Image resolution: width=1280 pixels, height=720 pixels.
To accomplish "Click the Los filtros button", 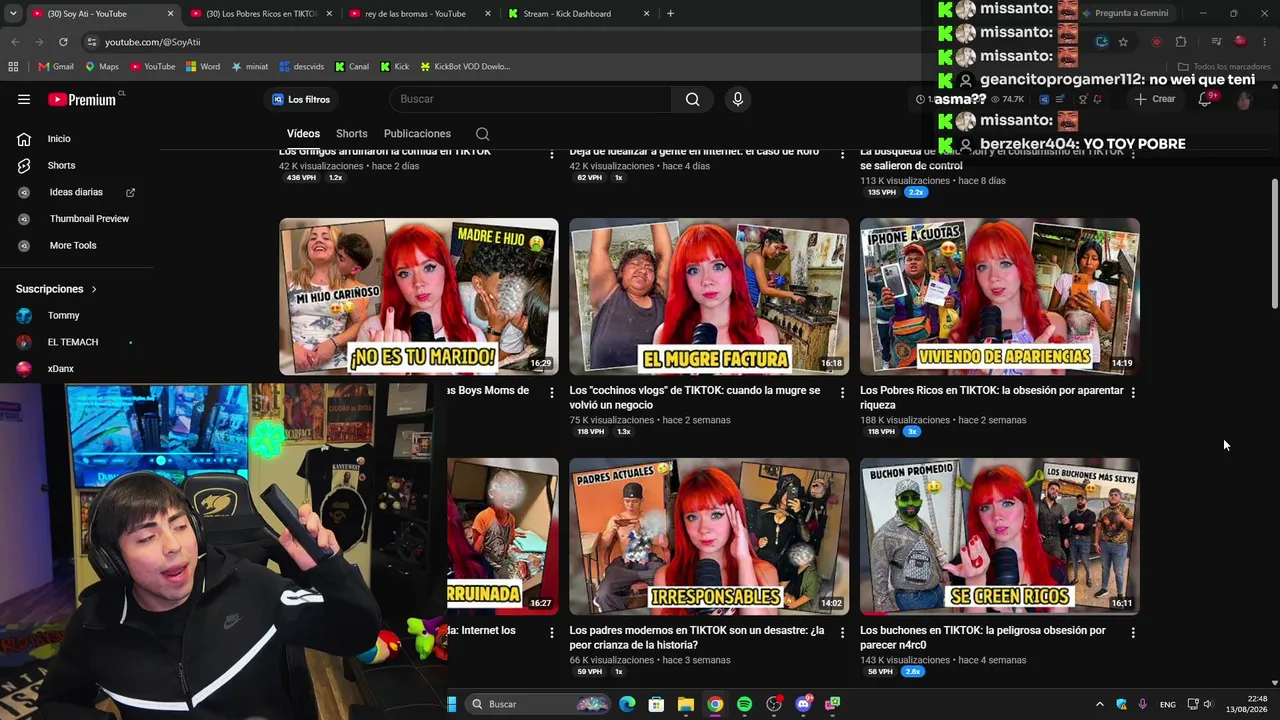I will click(x=303, y=99).
